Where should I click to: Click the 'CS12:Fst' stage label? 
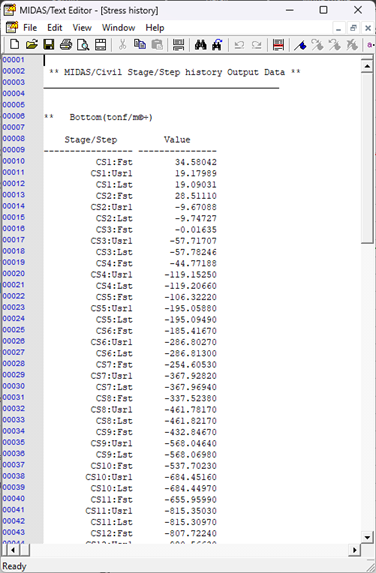coord(111,533)
